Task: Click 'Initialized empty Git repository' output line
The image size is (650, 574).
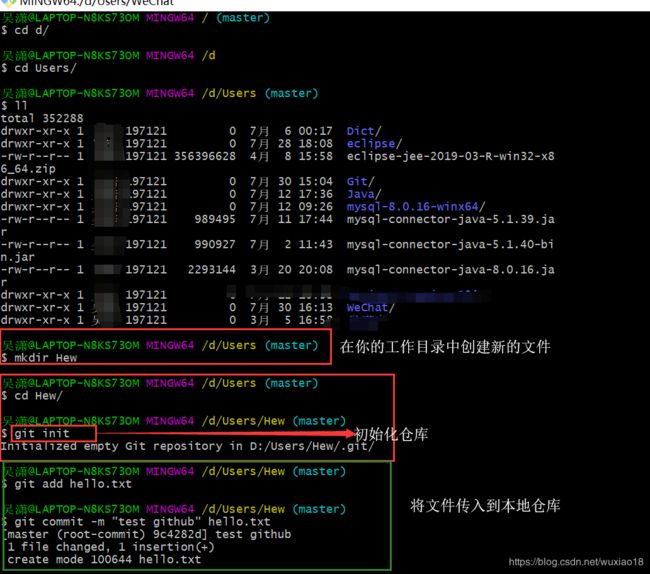Action: pyautogui.click(x=187, y=446)
